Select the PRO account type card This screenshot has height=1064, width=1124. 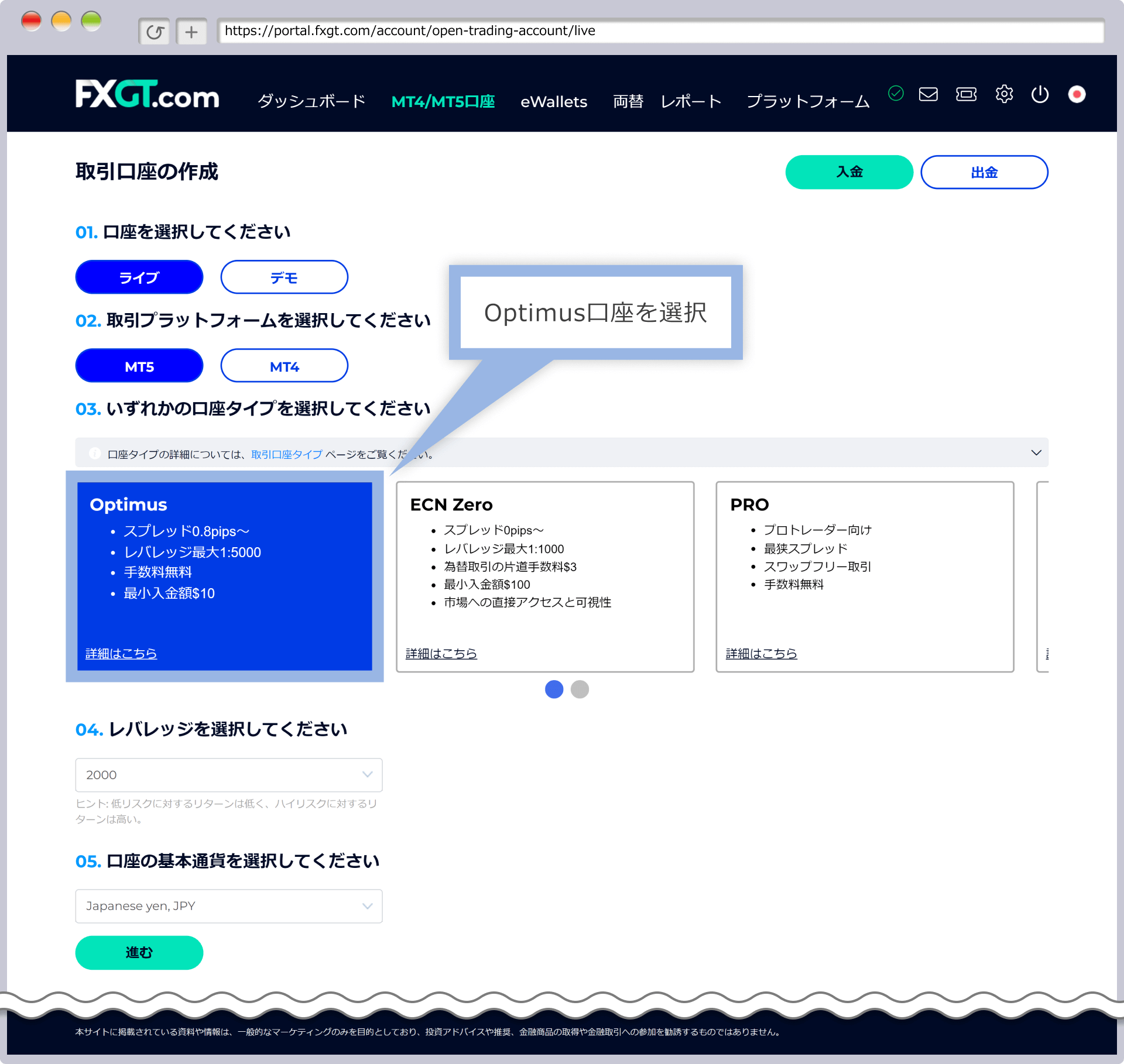(x=865, y=576)
